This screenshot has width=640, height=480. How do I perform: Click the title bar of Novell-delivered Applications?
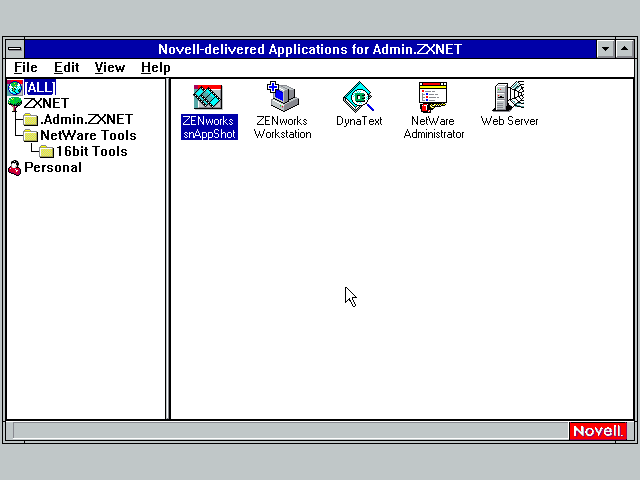click(x=310, y=49)
